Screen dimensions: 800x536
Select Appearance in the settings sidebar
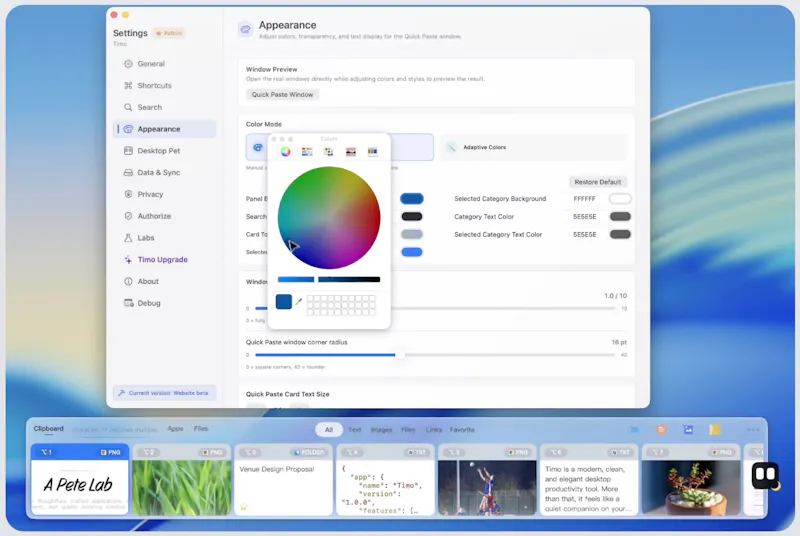coord(164,129)
